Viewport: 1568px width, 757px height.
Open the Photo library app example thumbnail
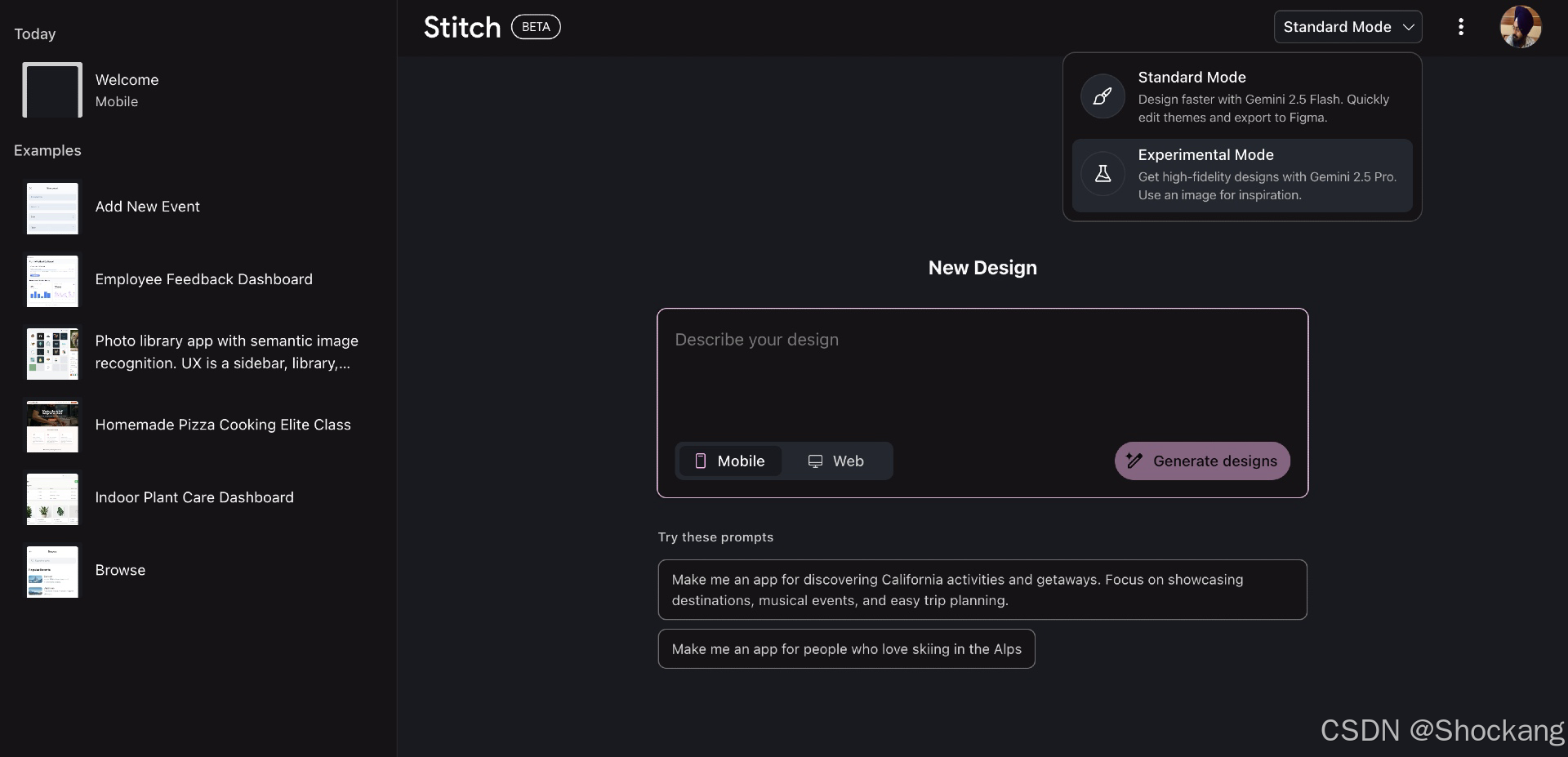coord(52,353)
